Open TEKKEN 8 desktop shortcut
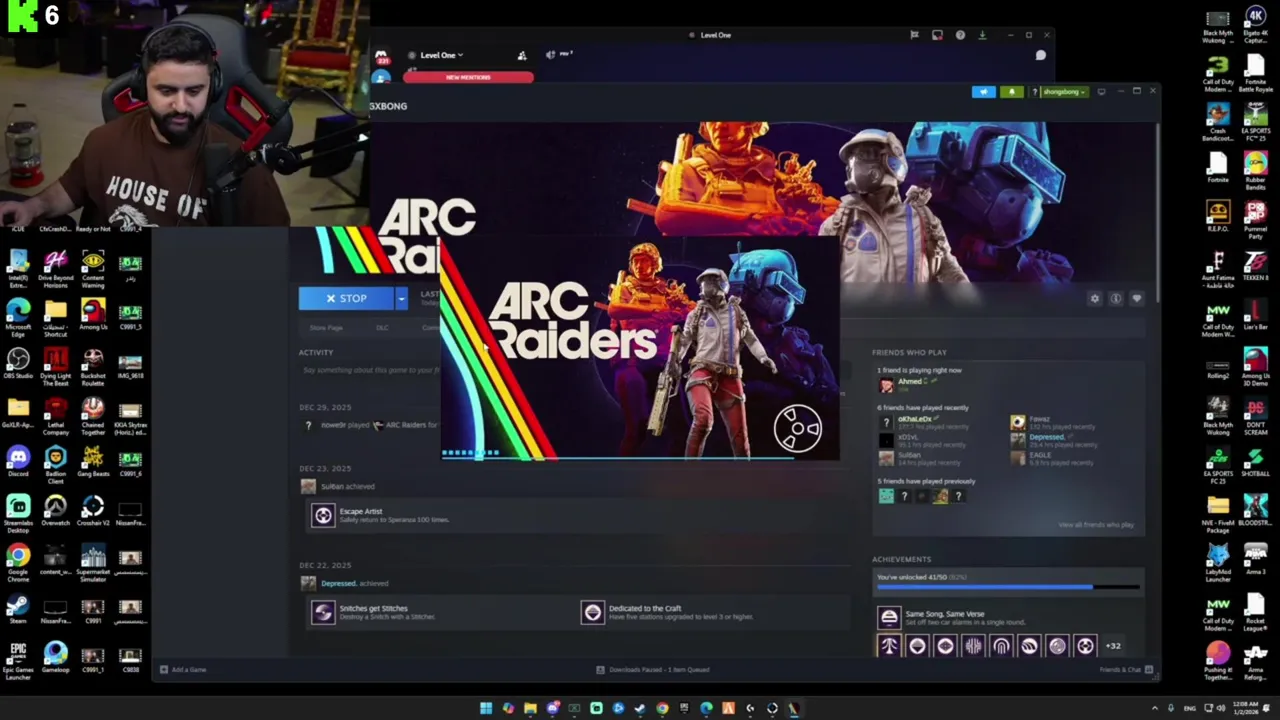This screenshot has height=720, width=1280. (x=1255, y=266)
